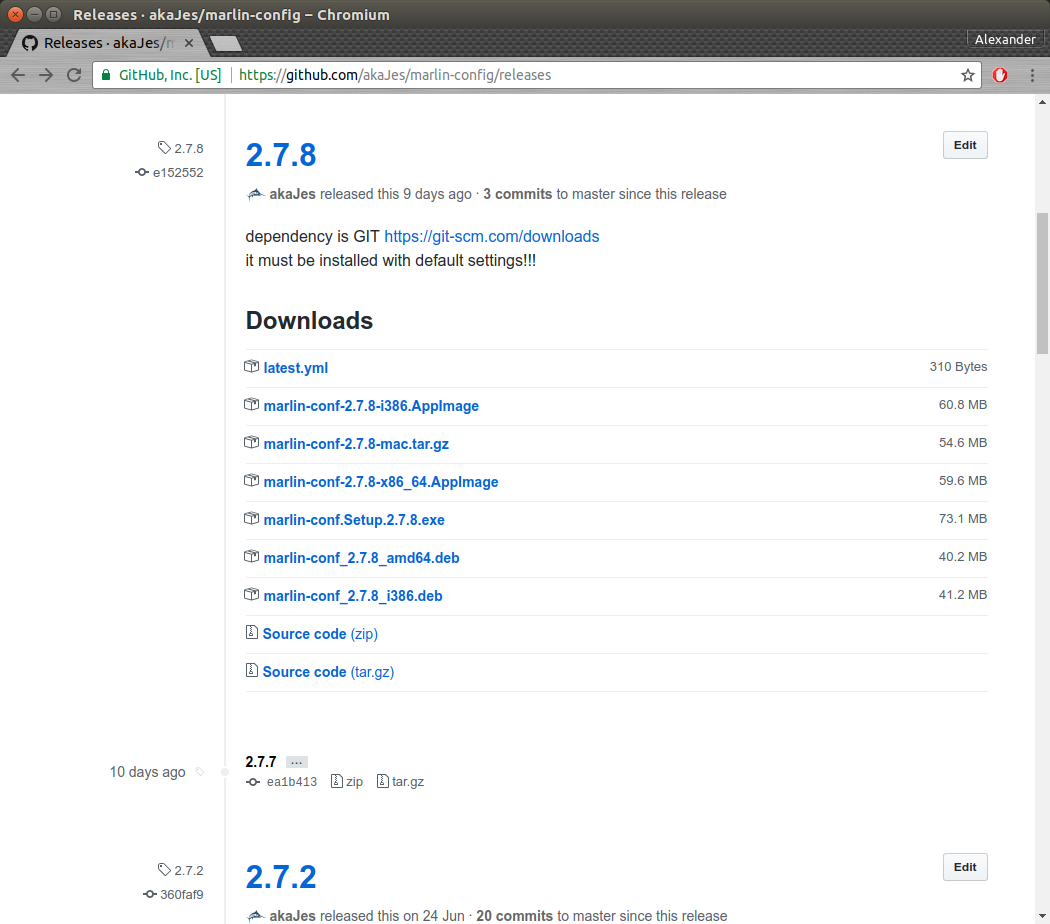Screen dimensions: 1050x924
Task: Click the Edit button for release 2.7.8
Action: tap(964, 145)
